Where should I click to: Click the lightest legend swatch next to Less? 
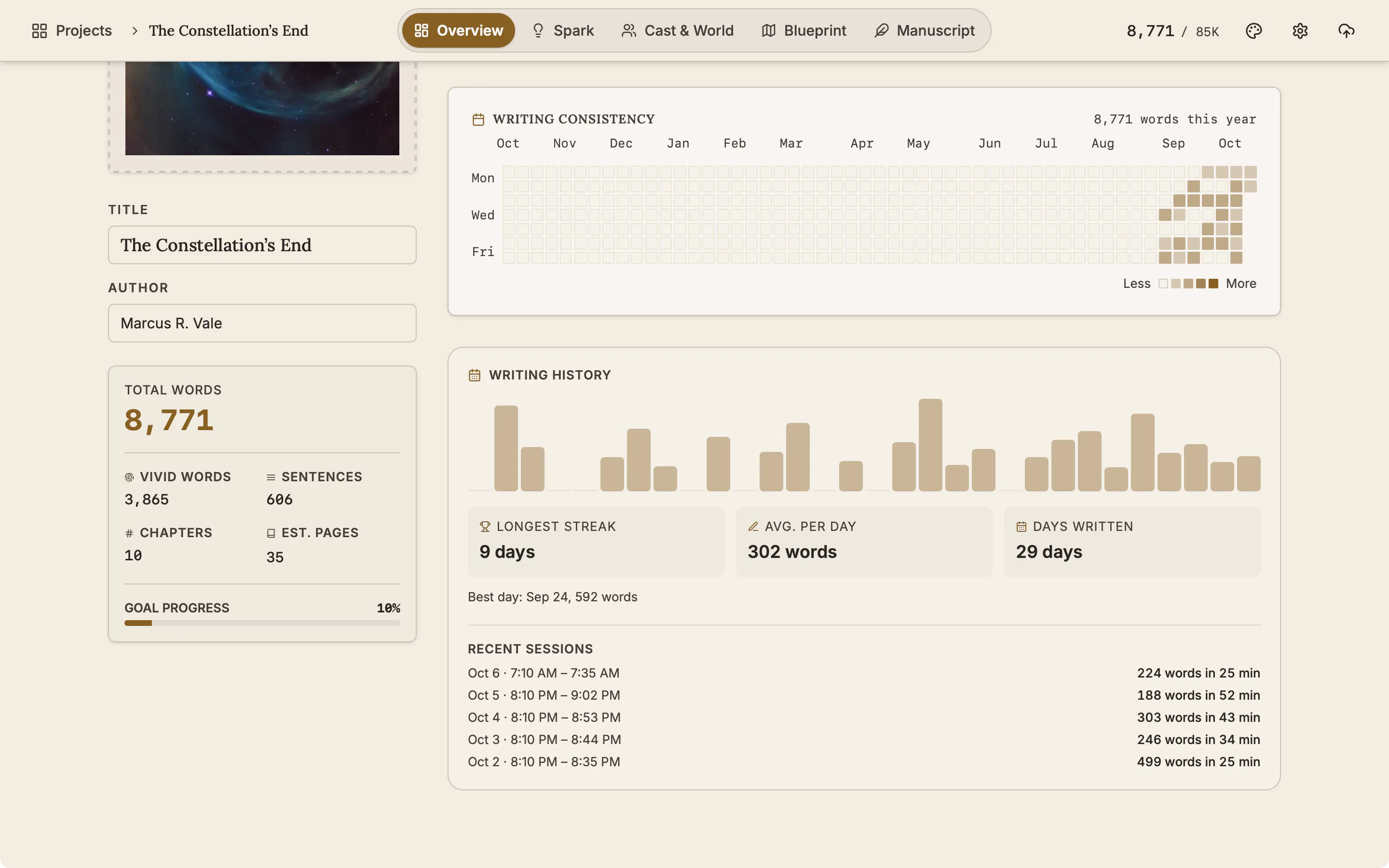[1163, 284]
